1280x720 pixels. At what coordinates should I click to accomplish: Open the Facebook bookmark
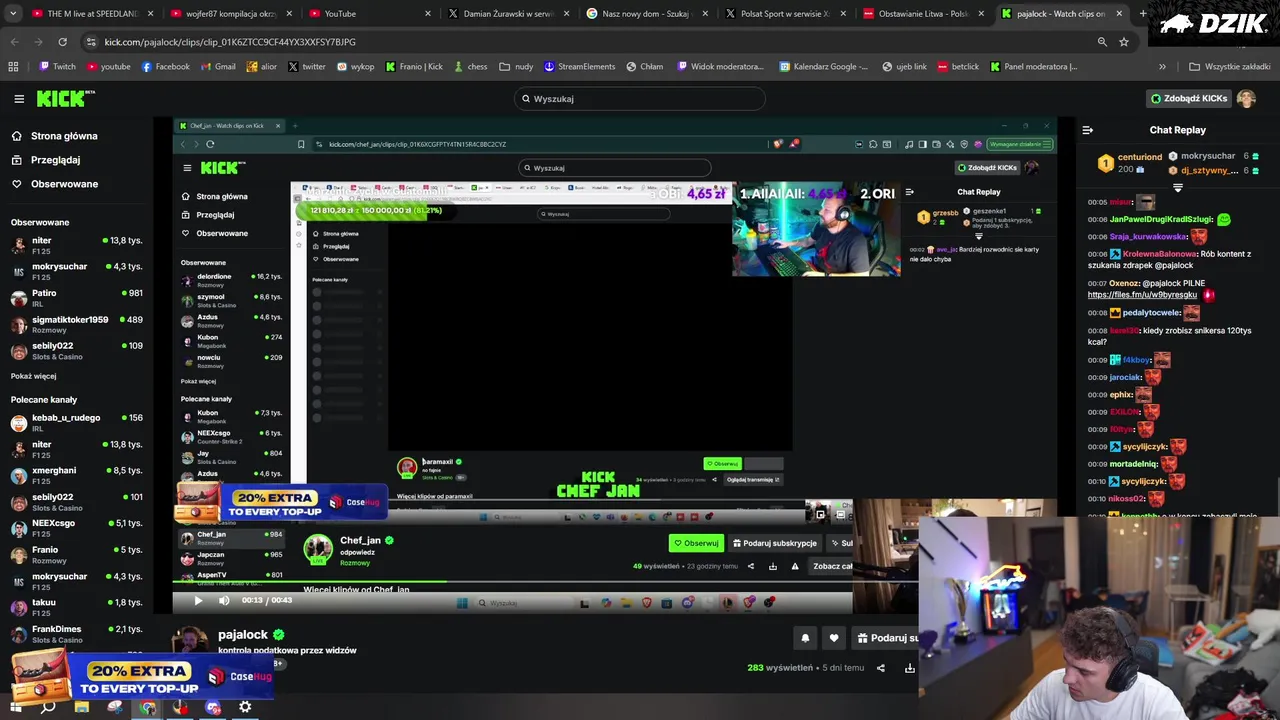(x=165, y=67)
